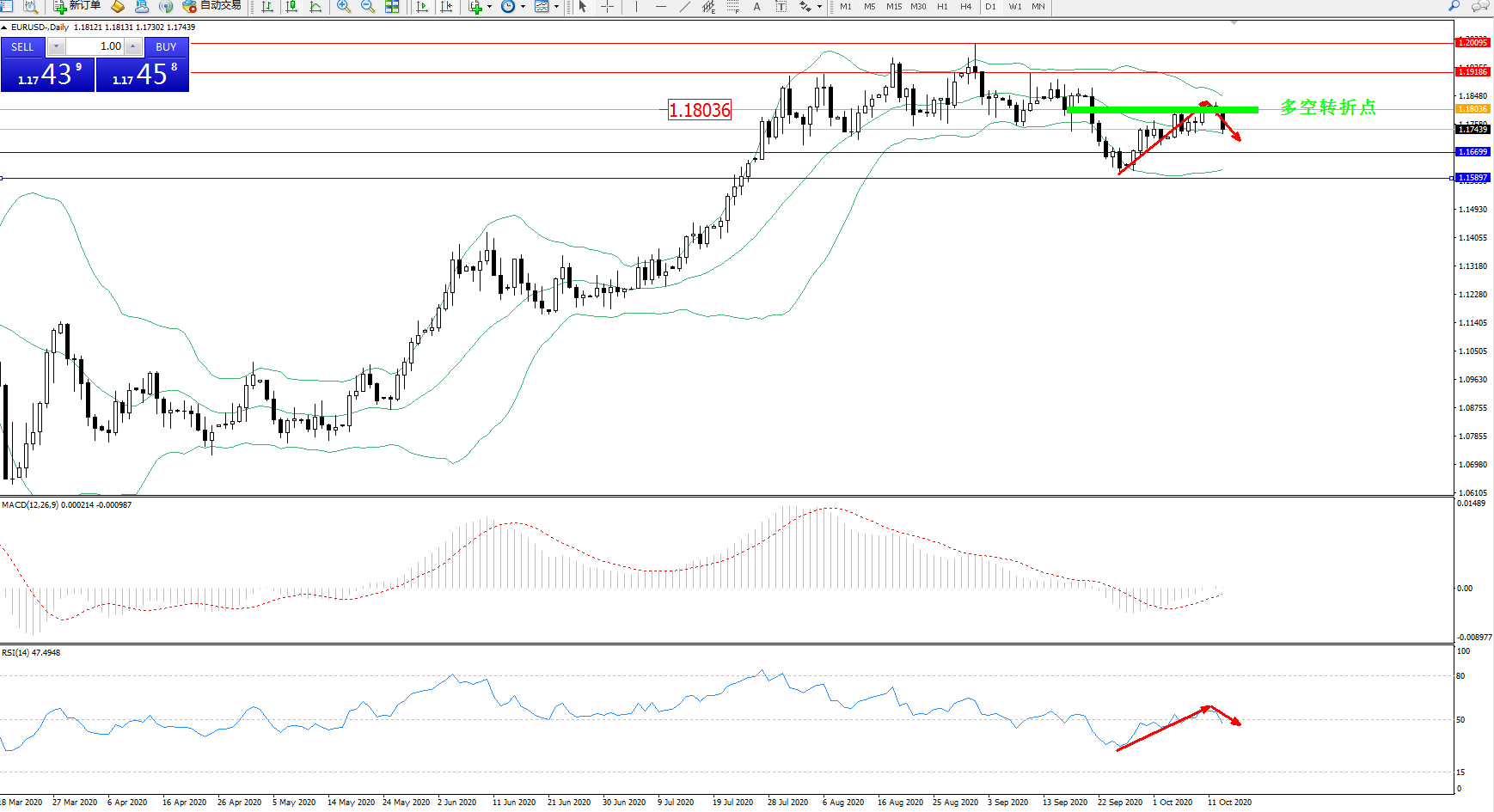Click the SELL button in trade panel
This screenshot has height=812, width=1494.
click(x=23, y=47)
